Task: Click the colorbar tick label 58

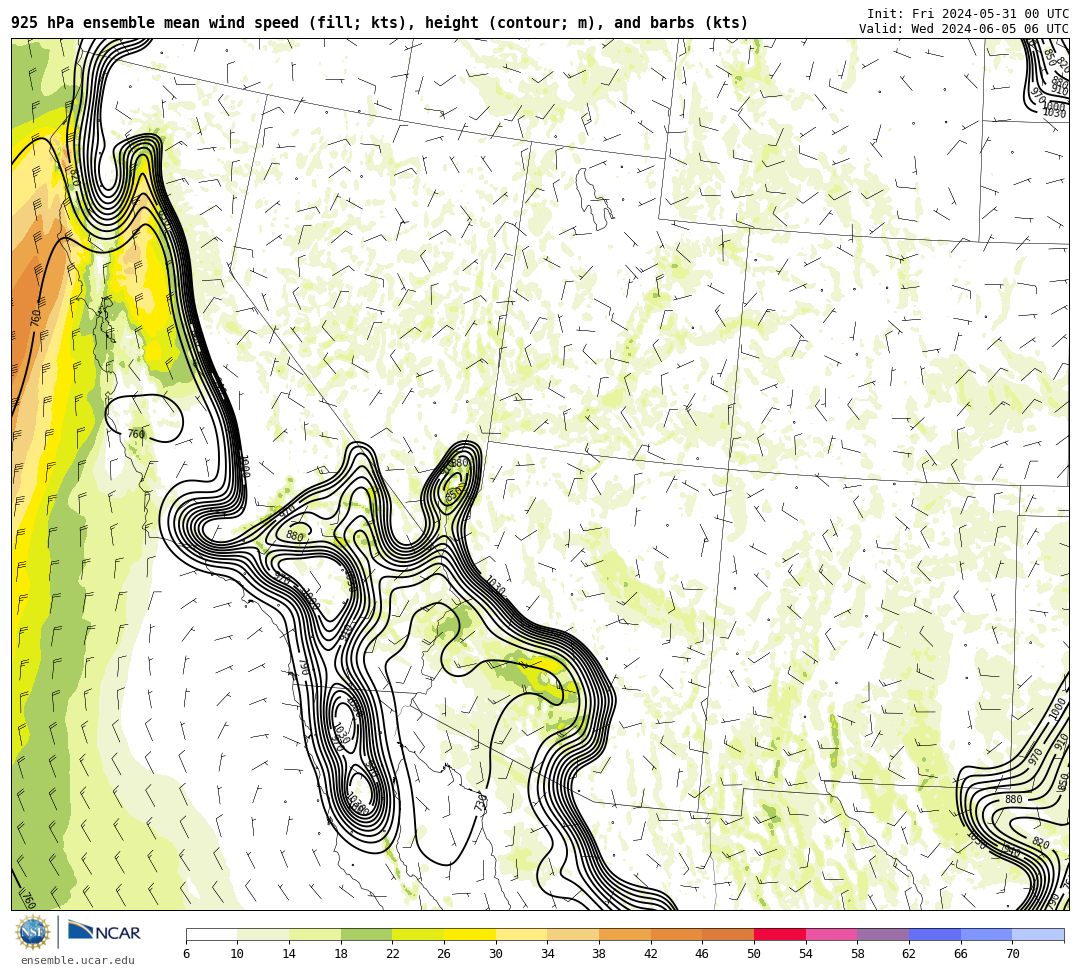Action: [x=858, y=954]
